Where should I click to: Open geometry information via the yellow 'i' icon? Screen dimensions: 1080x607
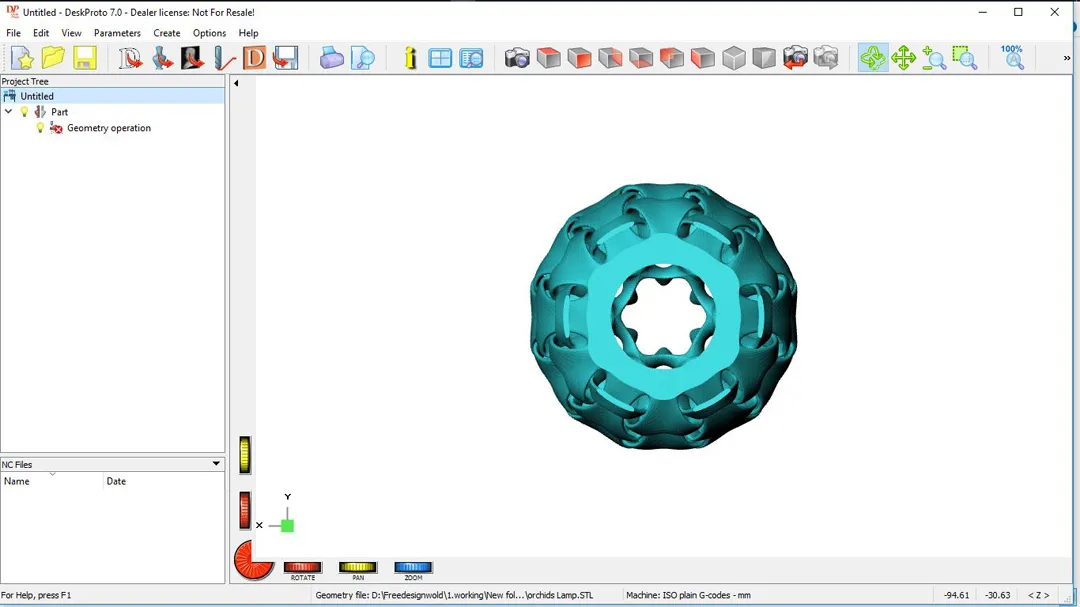click(x=410, y=59)
